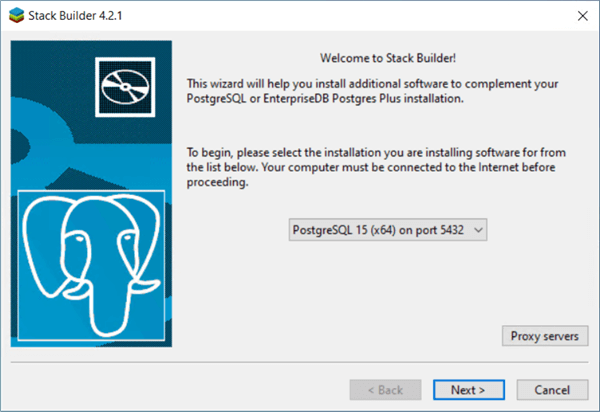Click the PostgreSQL elephant logo
The image size is (600, 412).
coord(91,265)
